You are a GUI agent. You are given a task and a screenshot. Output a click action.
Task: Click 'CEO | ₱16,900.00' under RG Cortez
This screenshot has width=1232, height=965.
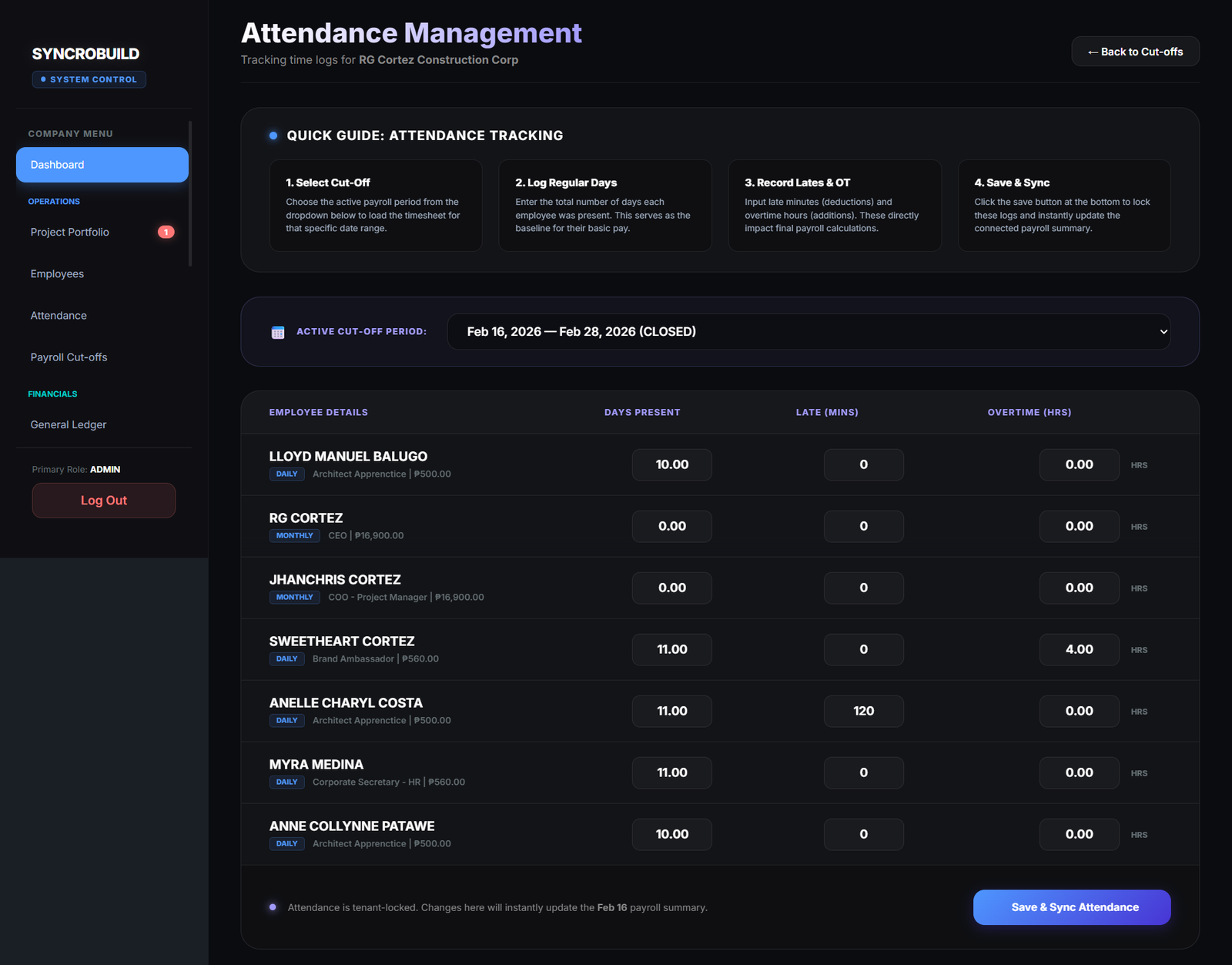pyautogui.click(x=366, y=536)
